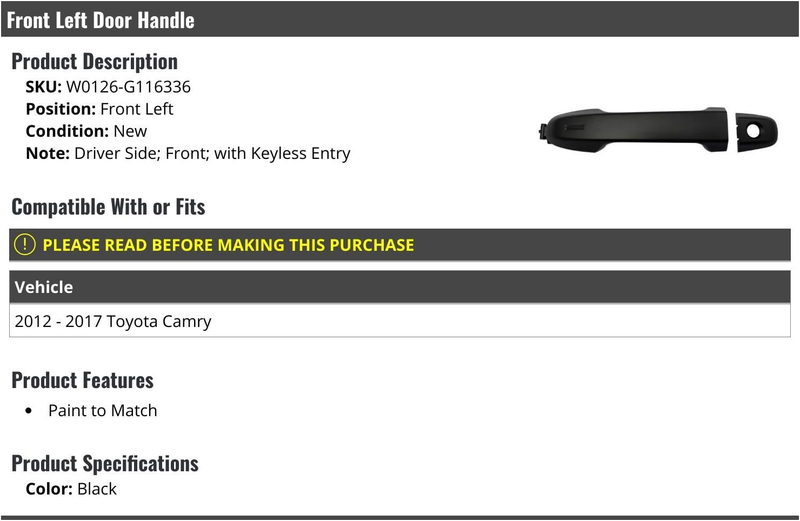Screen dimensions: 800x521
Task: Expand the PLEASE READ BEFORE MAKING THIS PURCHASE banner
Action: 400,245
